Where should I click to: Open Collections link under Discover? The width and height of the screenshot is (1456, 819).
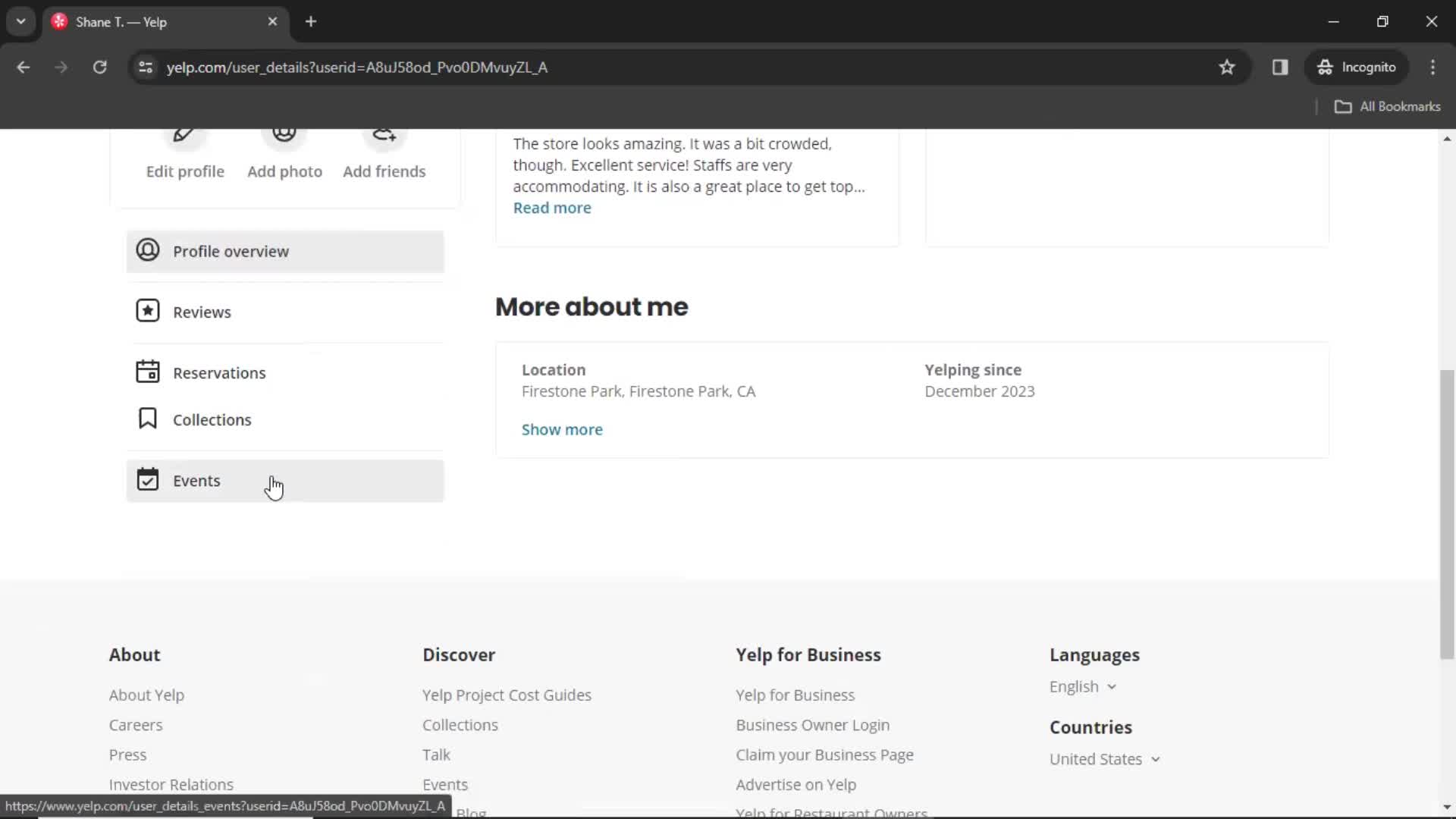click(x=460, y=725)
